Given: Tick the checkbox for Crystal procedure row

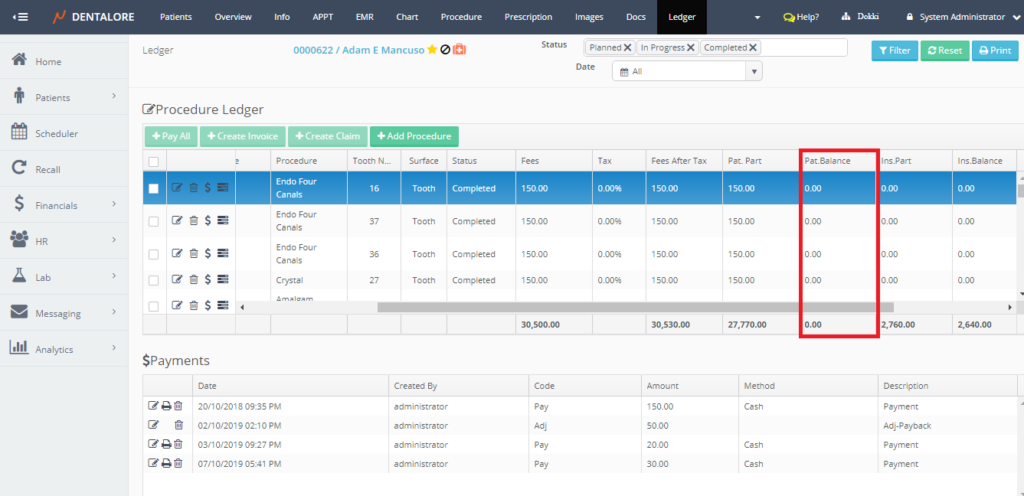Looking at the screenshot, I should tap(153, 280).
